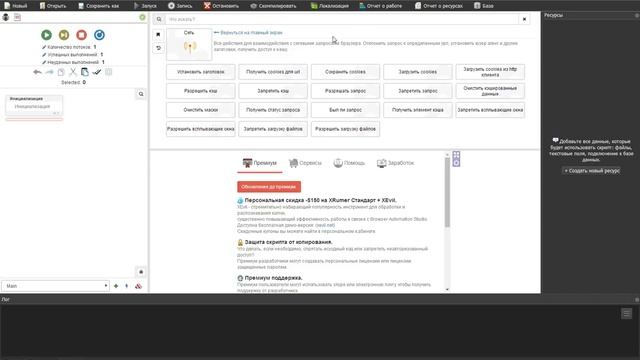Click Скомпилировать in top menu

point(273,6)
